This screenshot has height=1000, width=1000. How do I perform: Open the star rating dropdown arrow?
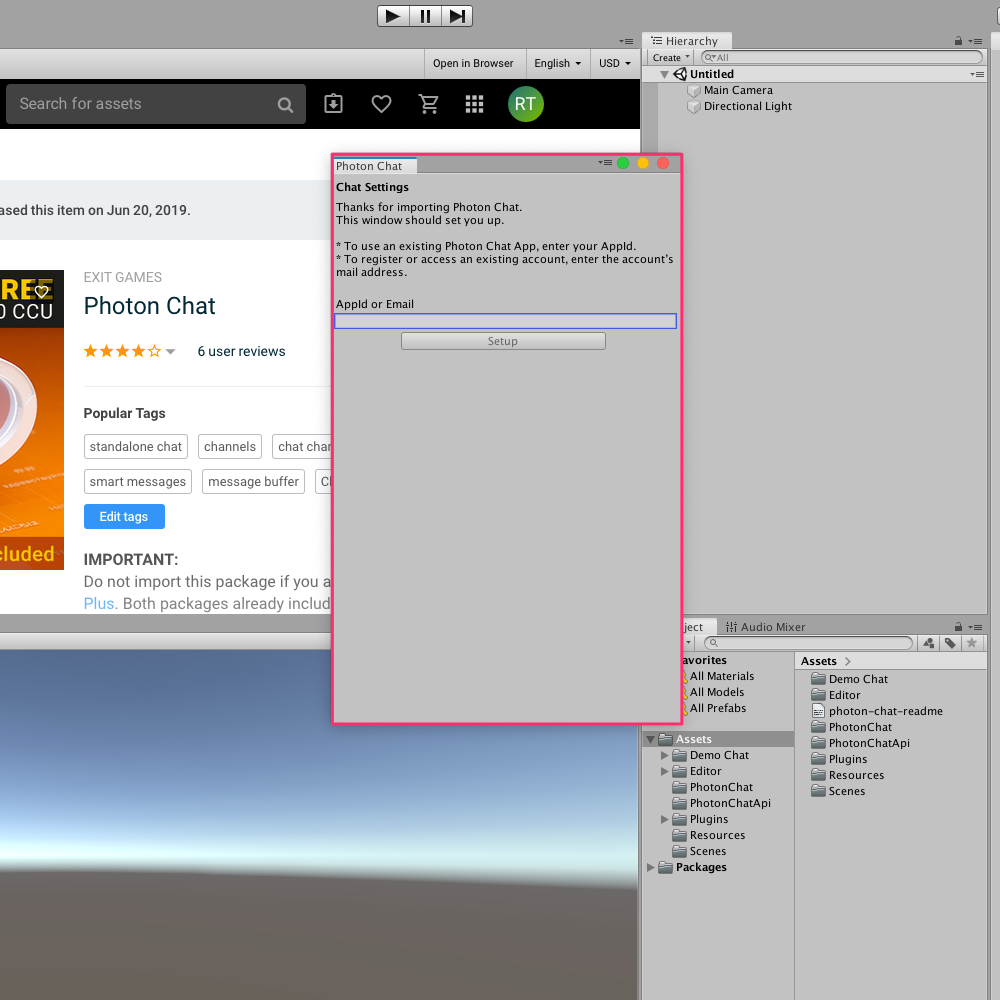click(170, 351)
